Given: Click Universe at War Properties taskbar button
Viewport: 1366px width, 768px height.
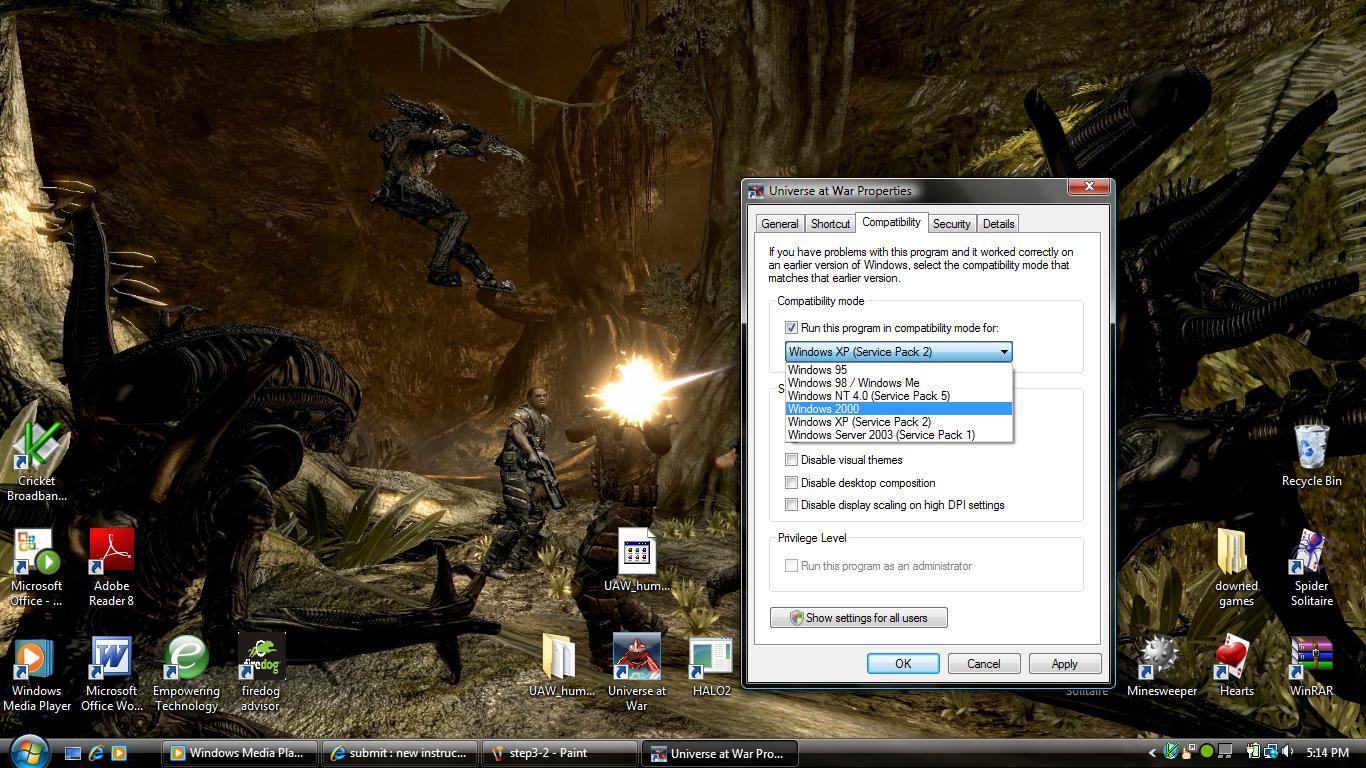Looking at the screenshot, I should pyautogui.click(x=719, y=753).
